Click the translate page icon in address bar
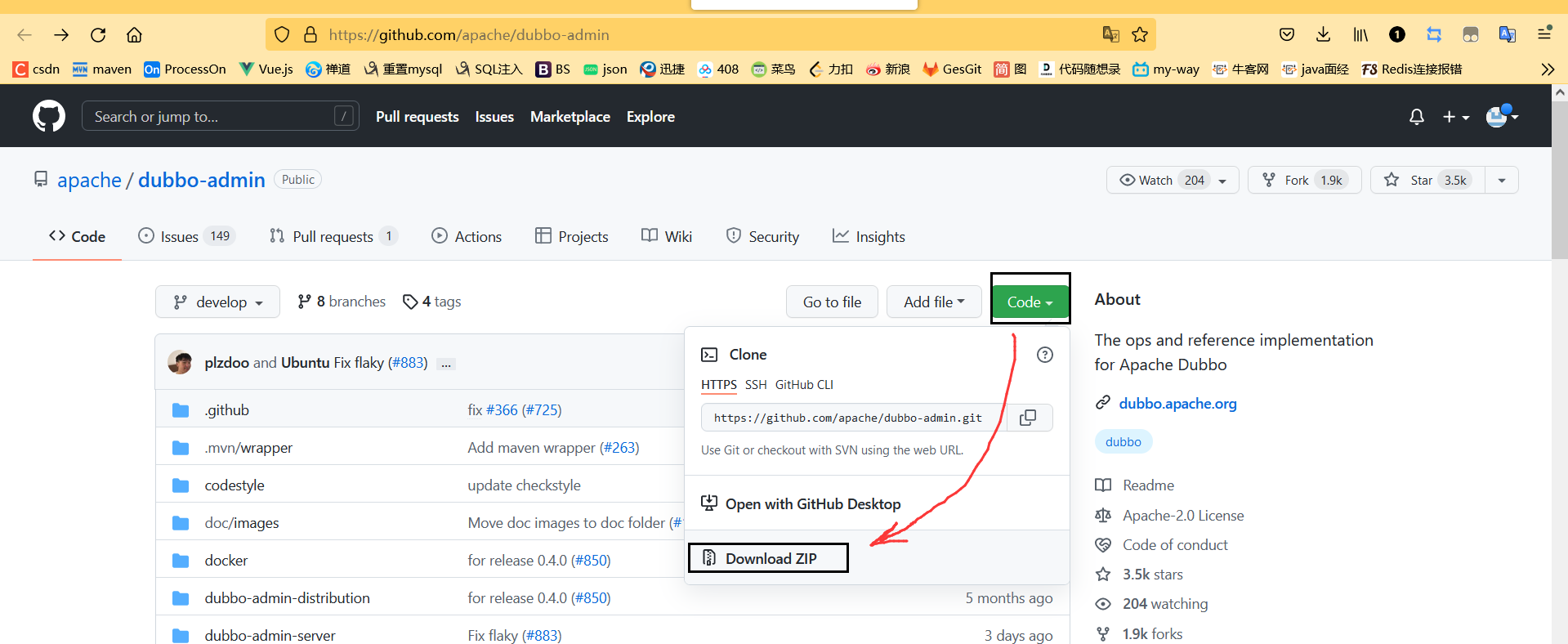The width and height of the screenshot is (1568, 644). (x=1110, y=34)
